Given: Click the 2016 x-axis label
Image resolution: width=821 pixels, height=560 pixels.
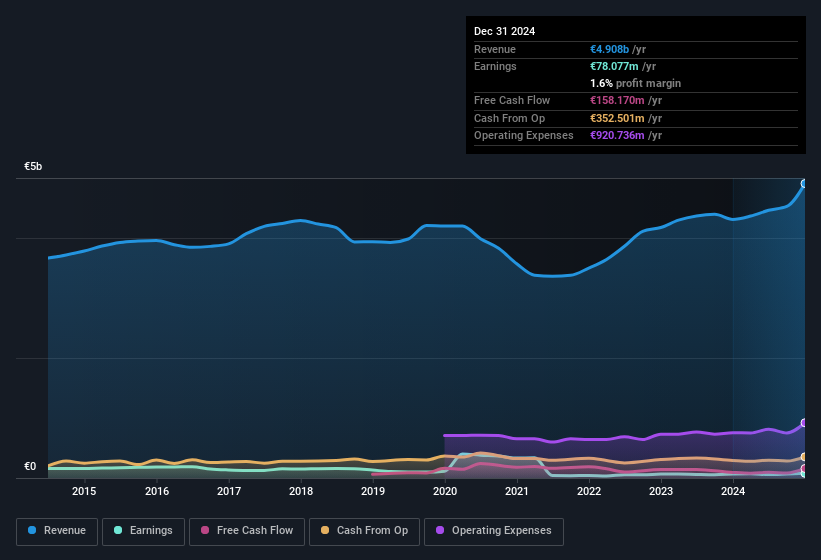Looking at the screenshot, I should pyautogui.click(x=157, y=491).
